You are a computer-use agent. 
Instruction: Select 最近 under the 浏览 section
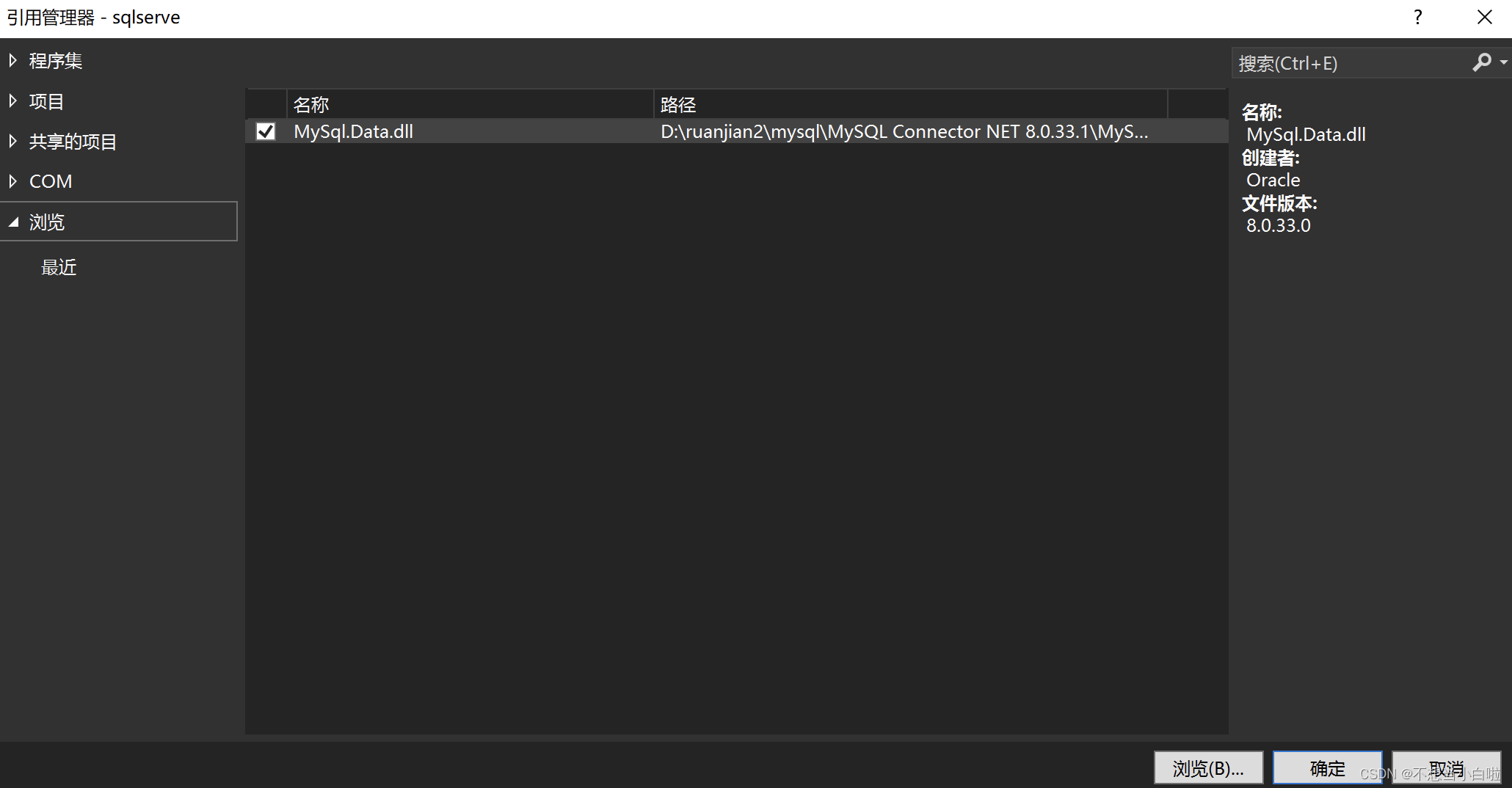tap(59, 266)
